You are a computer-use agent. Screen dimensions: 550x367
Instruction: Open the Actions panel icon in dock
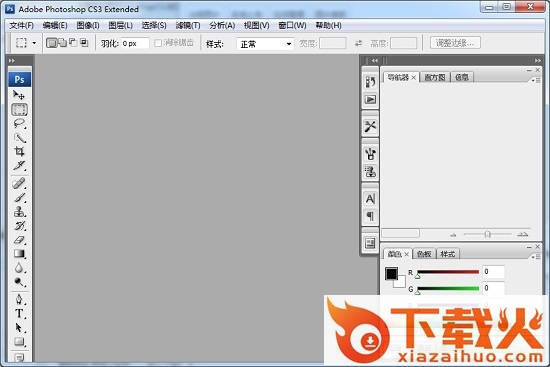coord(370,99)
